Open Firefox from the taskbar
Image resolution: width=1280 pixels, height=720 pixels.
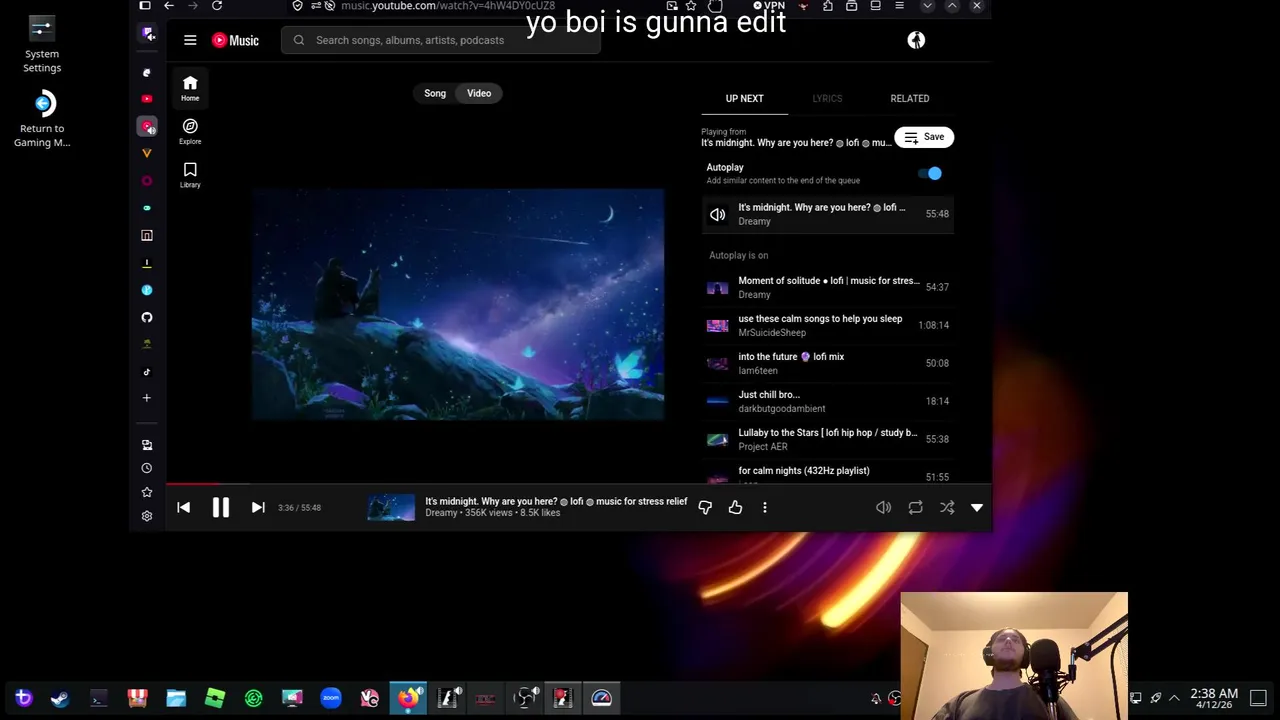[409, 698]
